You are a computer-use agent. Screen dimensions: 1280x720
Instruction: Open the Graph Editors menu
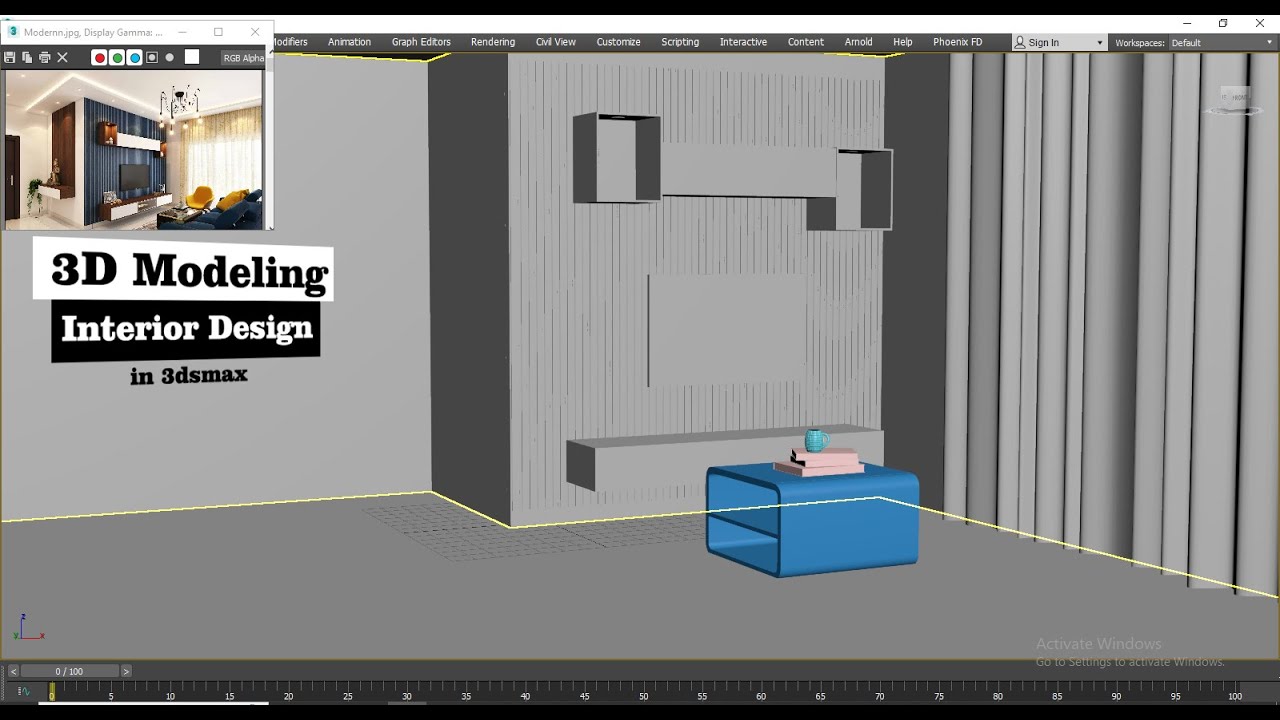pyautogui.click(x=421, y=42)
